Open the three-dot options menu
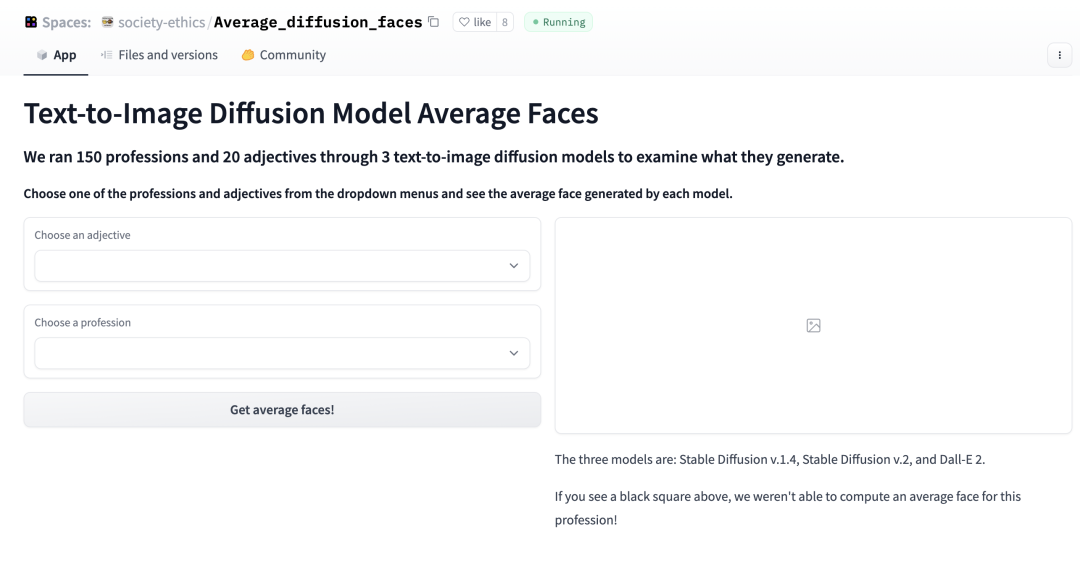The image size is (1080, 577). [1059, 55]
